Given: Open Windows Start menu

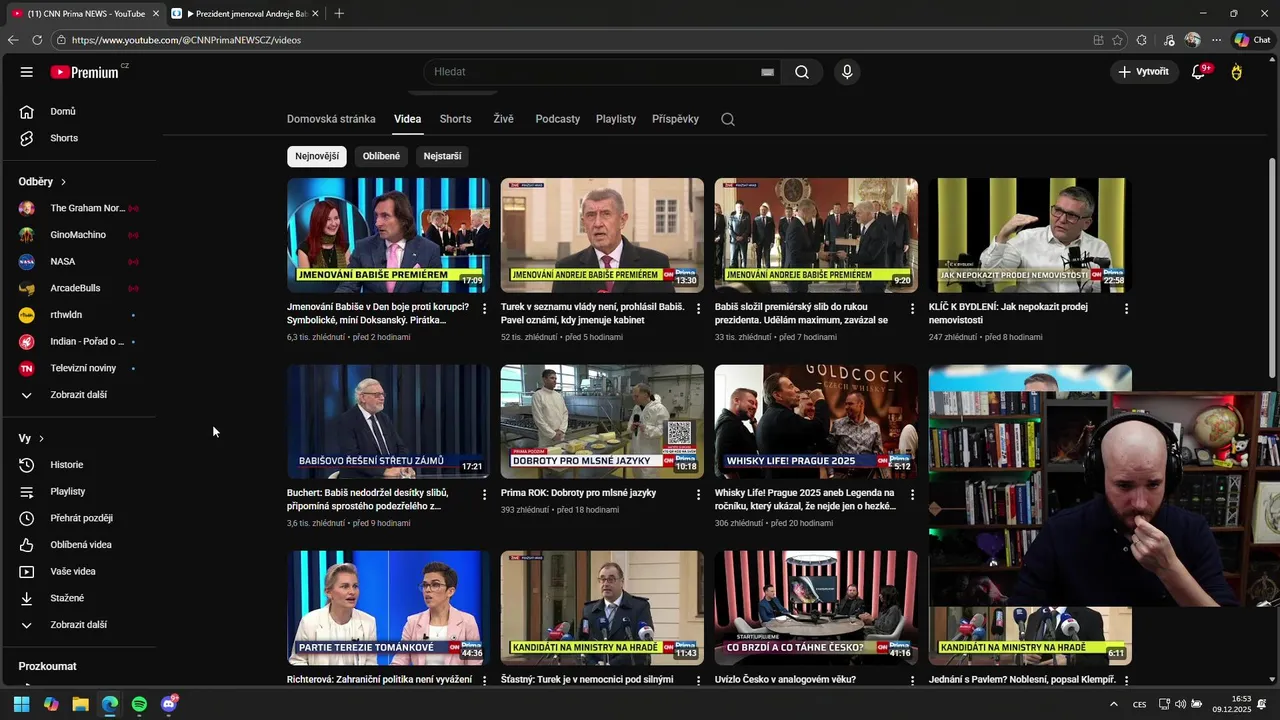Looking at the screenshot, I should pyautogui.click(x=22, y=704).
